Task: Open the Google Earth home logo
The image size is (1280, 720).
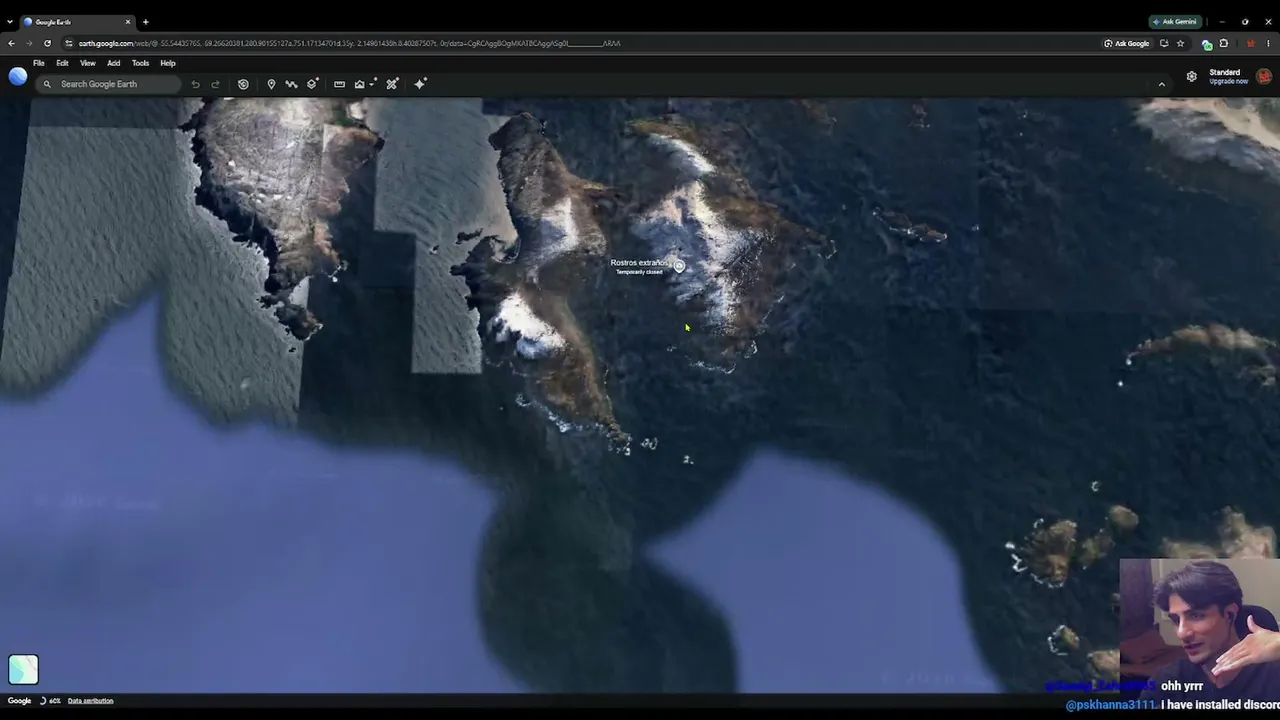Action: 18,76
